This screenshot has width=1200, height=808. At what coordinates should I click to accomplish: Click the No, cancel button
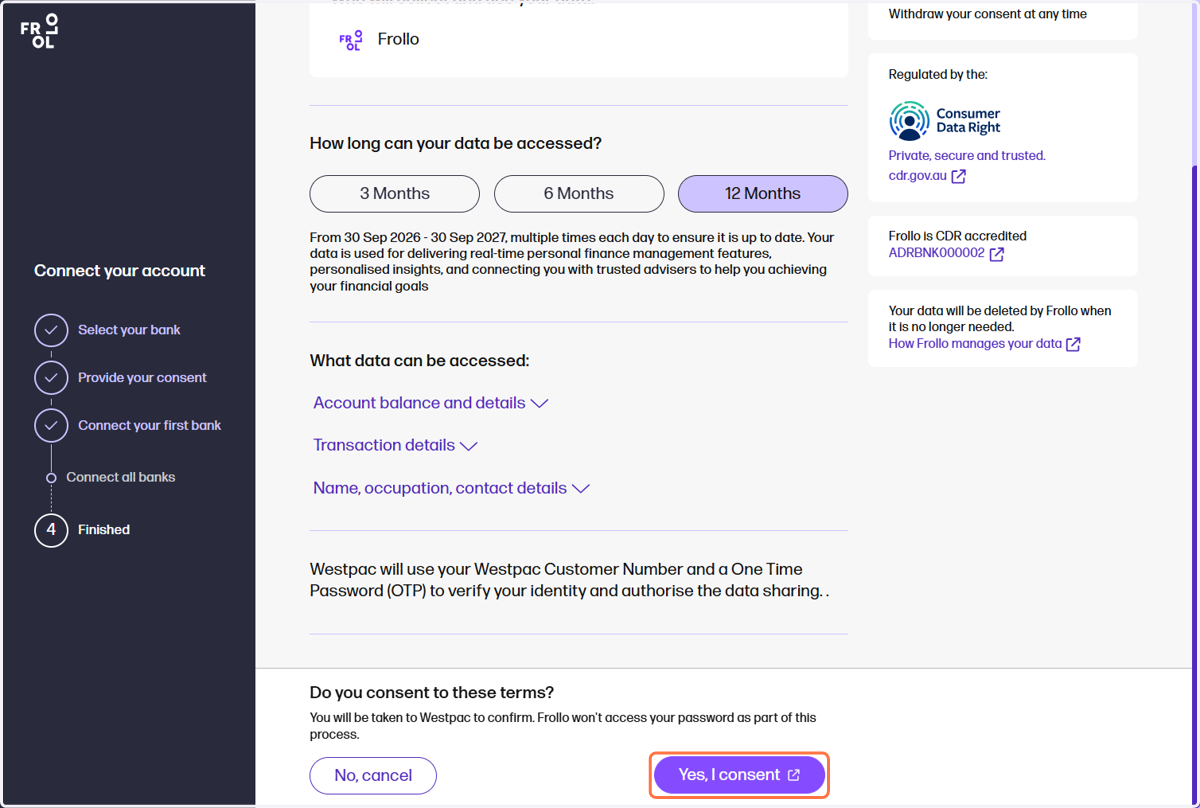[x=373, y=775]
